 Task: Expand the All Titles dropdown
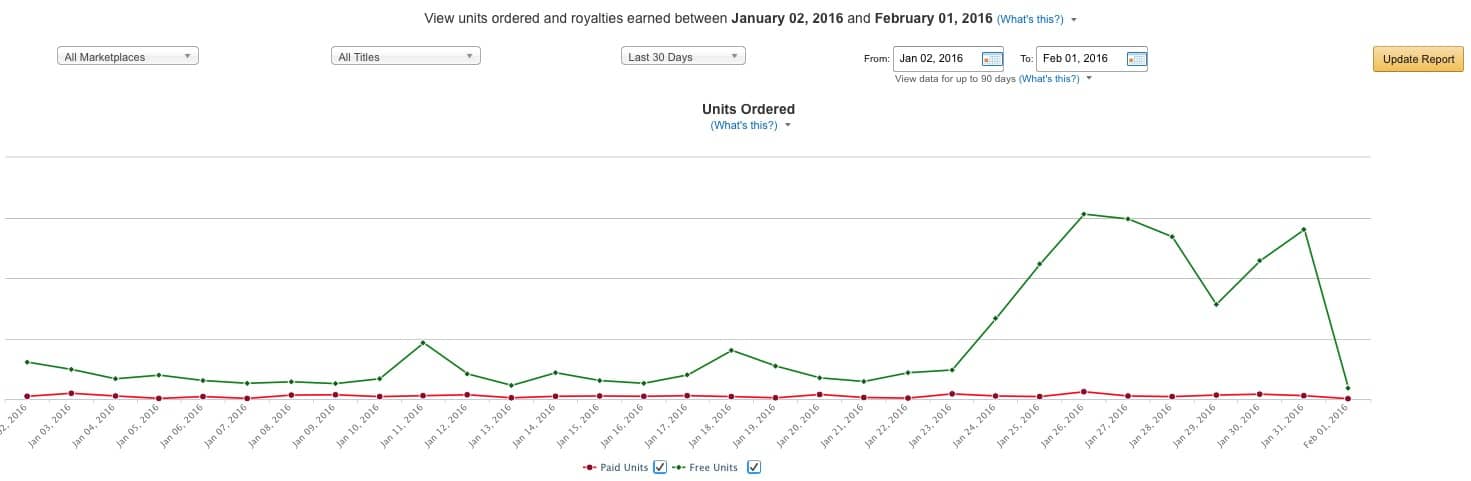(x=406, y=57)
